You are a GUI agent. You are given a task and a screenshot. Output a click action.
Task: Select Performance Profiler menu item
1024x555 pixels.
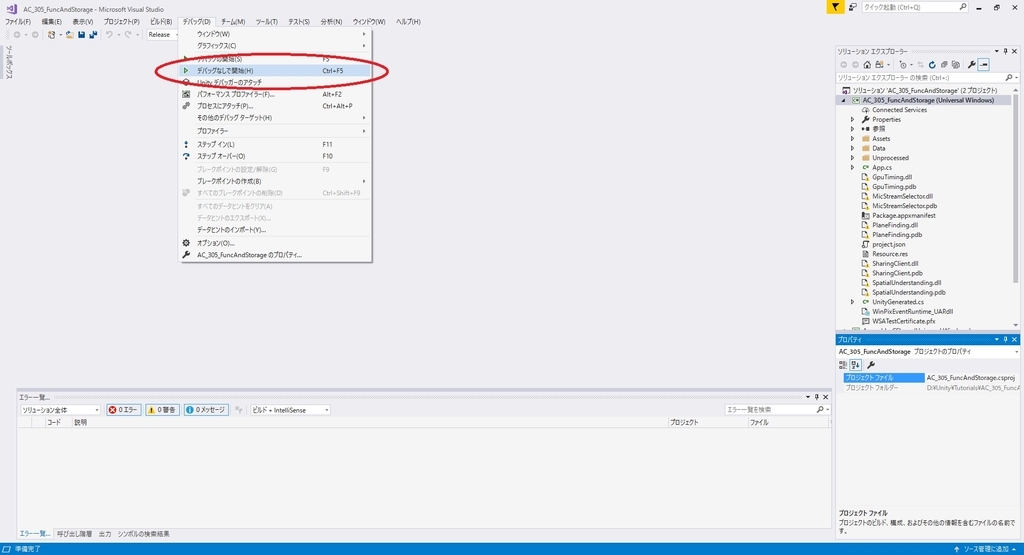tap(275, 94)
